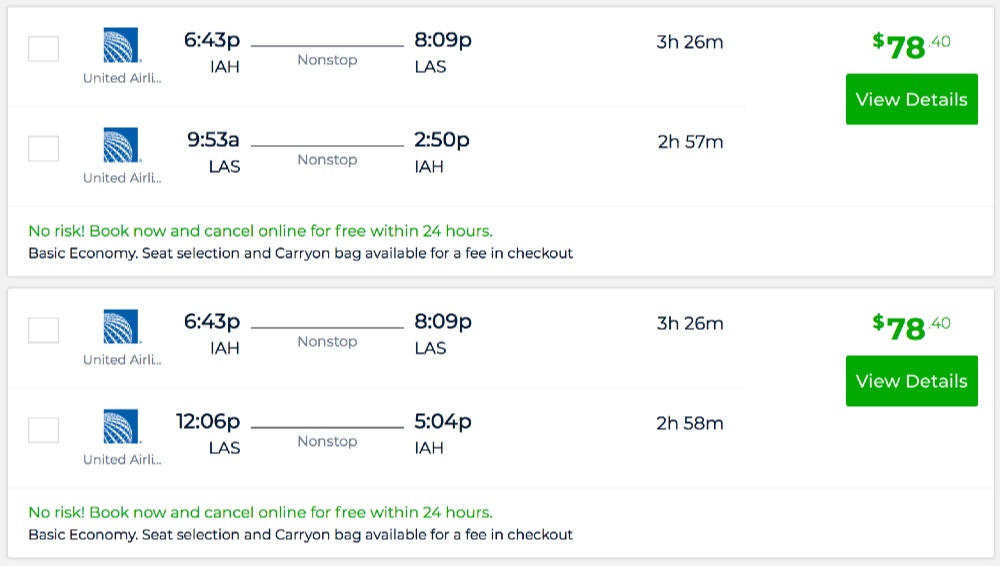Image resolution: width=1000 pixels, height=566 pixels.
Task: Click the United logo on the 9:53a flight
Action: coord(121,145)
